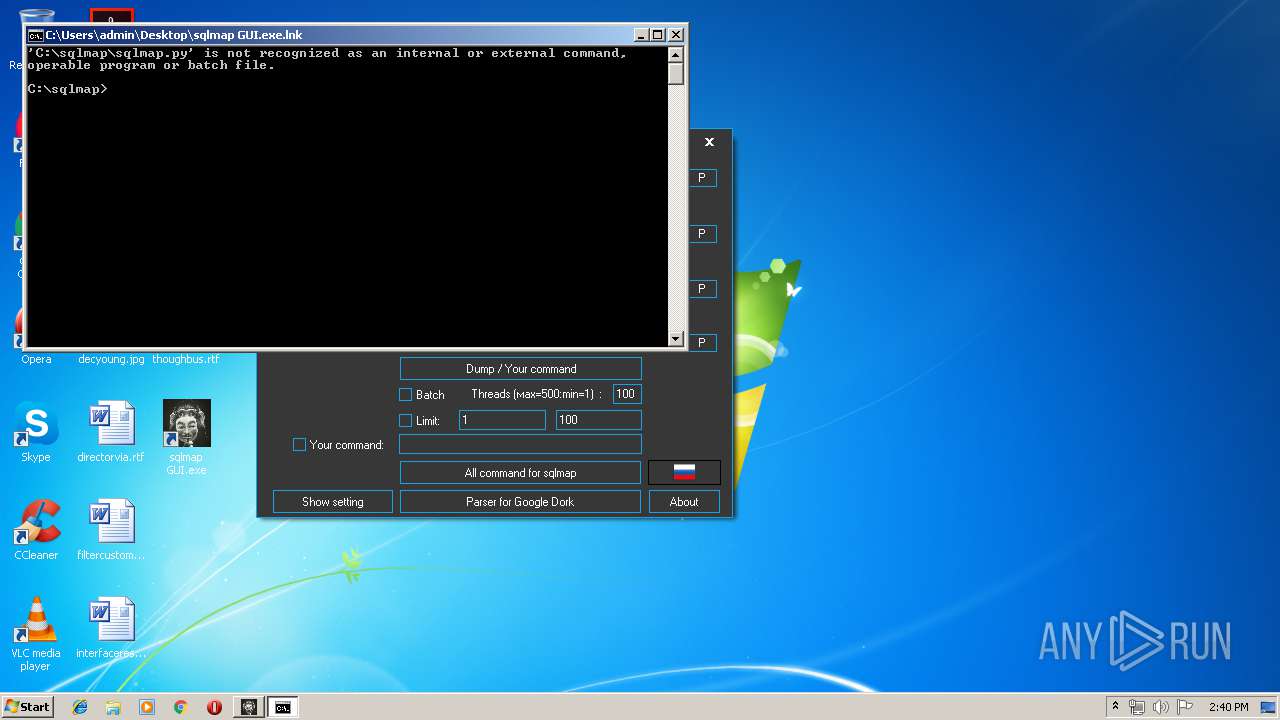Enable the Batch checkbox
Screen dimensions: 1280x720
[406, 394]
